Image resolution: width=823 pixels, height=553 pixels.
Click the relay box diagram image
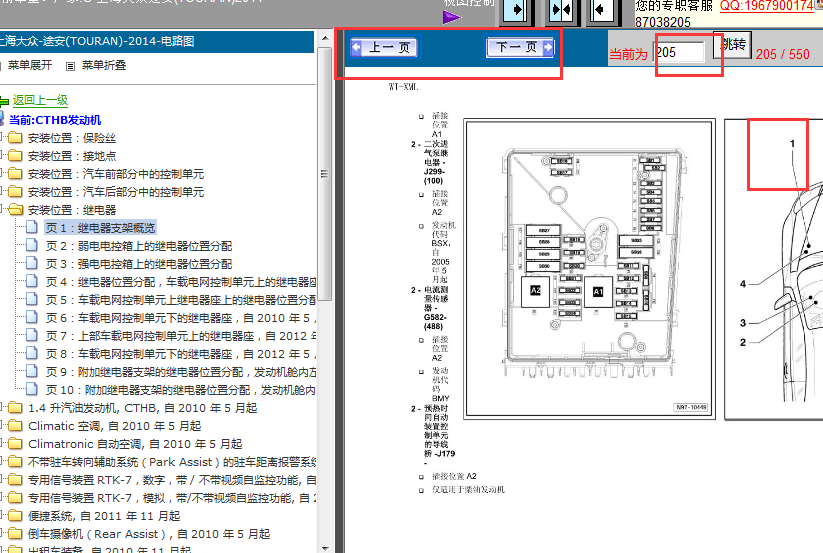[x=589, y=269]
